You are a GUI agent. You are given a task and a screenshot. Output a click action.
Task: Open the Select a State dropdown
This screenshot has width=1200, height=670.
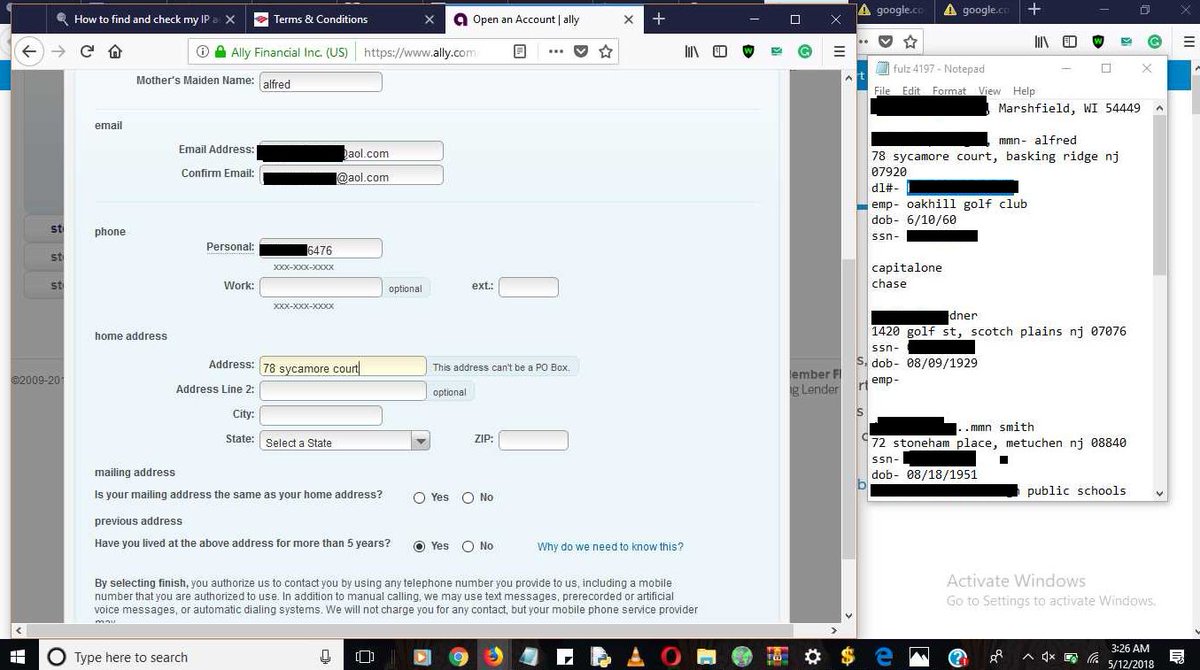(x=345, y=442)
